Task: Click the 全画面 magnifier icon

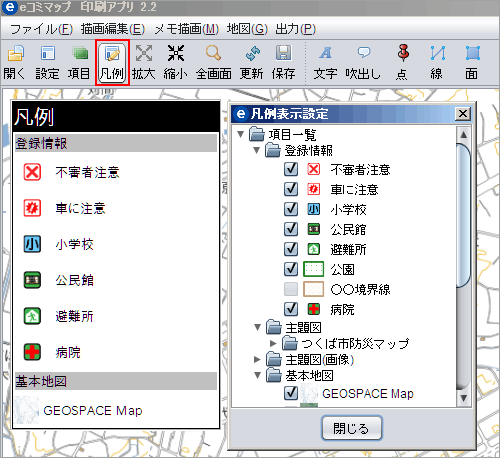Action: (x=213, y=53)
